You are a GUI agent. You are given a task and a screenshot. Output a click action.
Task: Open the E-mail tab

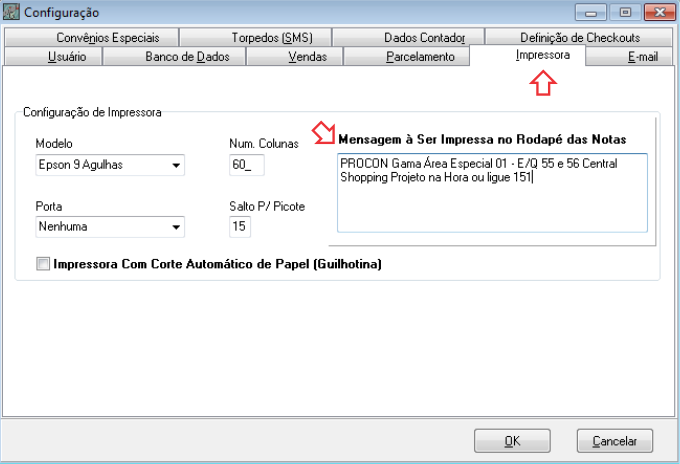629,56
